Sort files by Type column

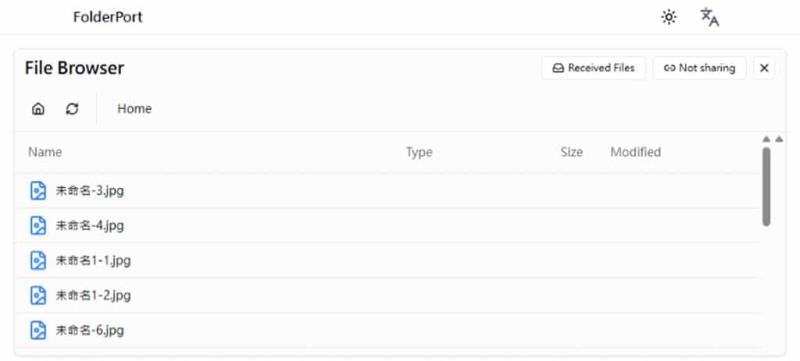tap(419, 152)
